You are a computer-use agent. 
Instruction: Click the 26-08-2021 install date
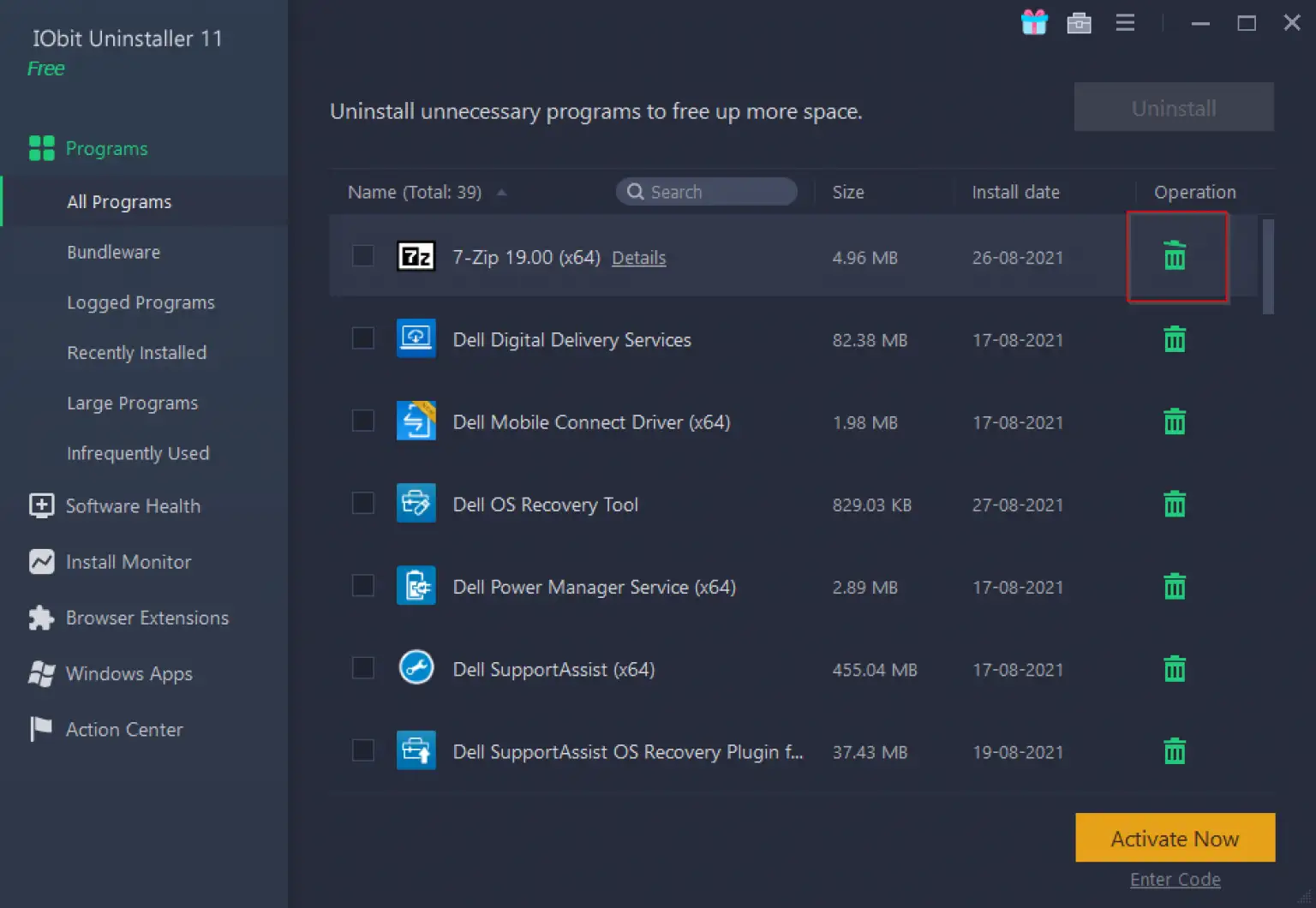point(1018,258)
